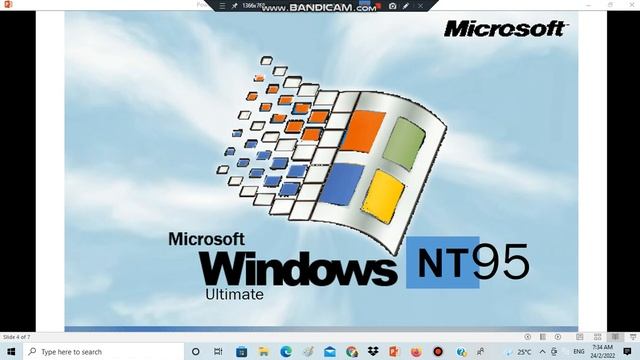Open Dropbox from the taskbar
This screenshot has width=640, height=360.
tap(373, 351)
